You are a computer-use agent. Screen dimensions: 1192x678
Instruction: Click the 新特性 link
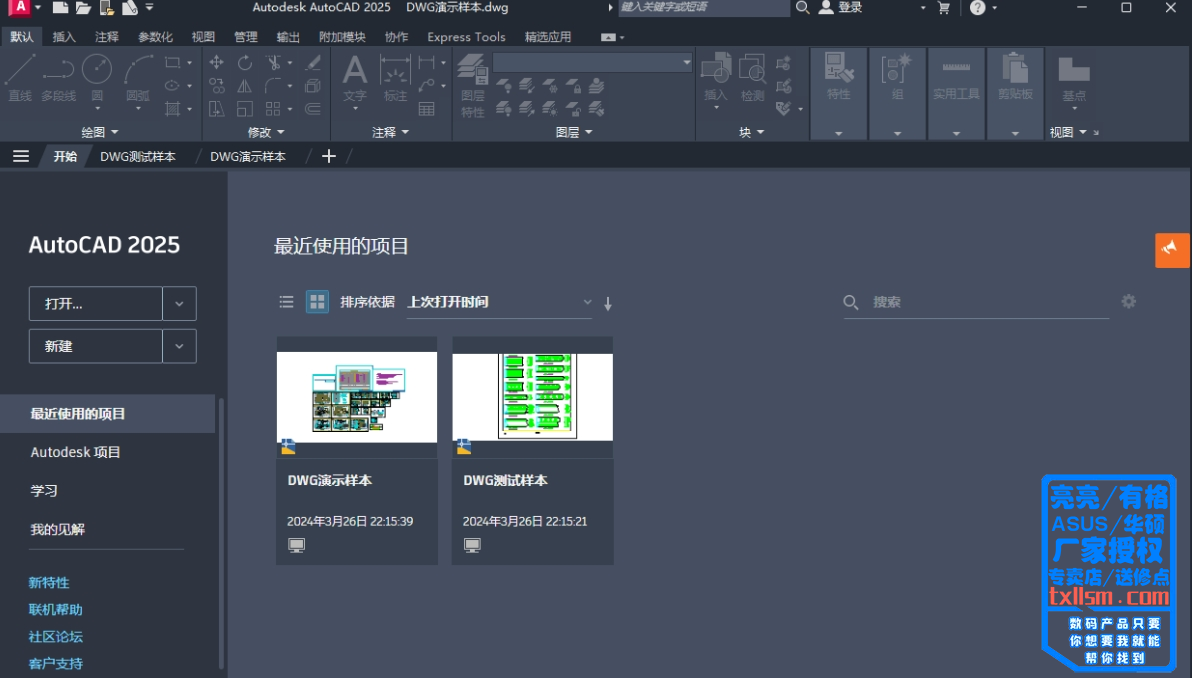(49, 582)
